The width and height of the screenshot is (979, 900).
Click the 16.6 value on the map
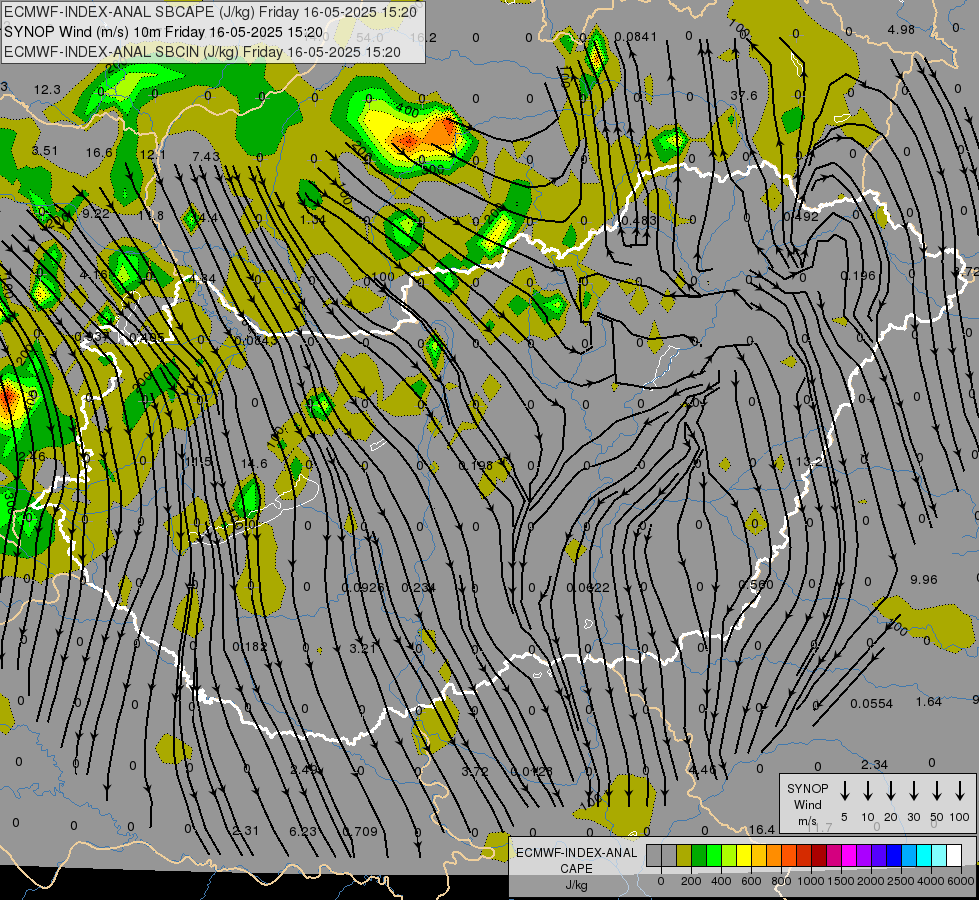(x=99, y=152)
